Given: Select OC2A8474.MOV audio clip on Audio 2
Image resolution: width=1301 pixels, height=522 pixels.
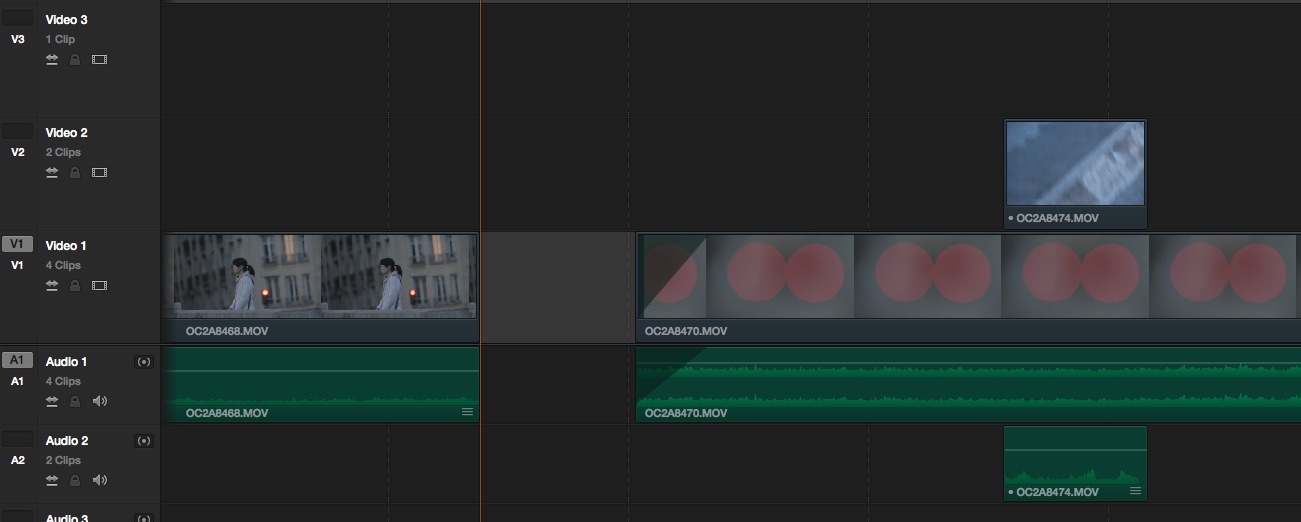Looking at the screenshot, I should (x=1075, y=463).
